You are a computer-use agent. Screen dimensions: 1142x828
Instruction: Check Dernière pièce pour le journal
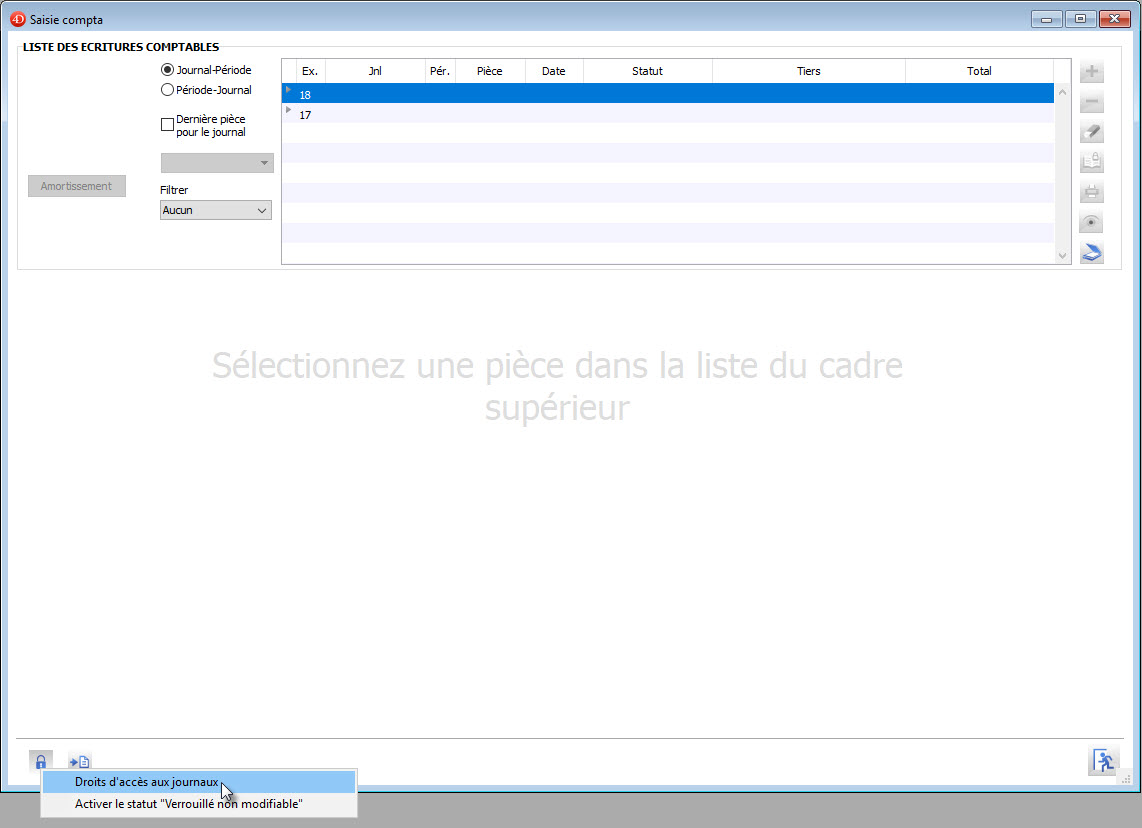tap(167, 125)
